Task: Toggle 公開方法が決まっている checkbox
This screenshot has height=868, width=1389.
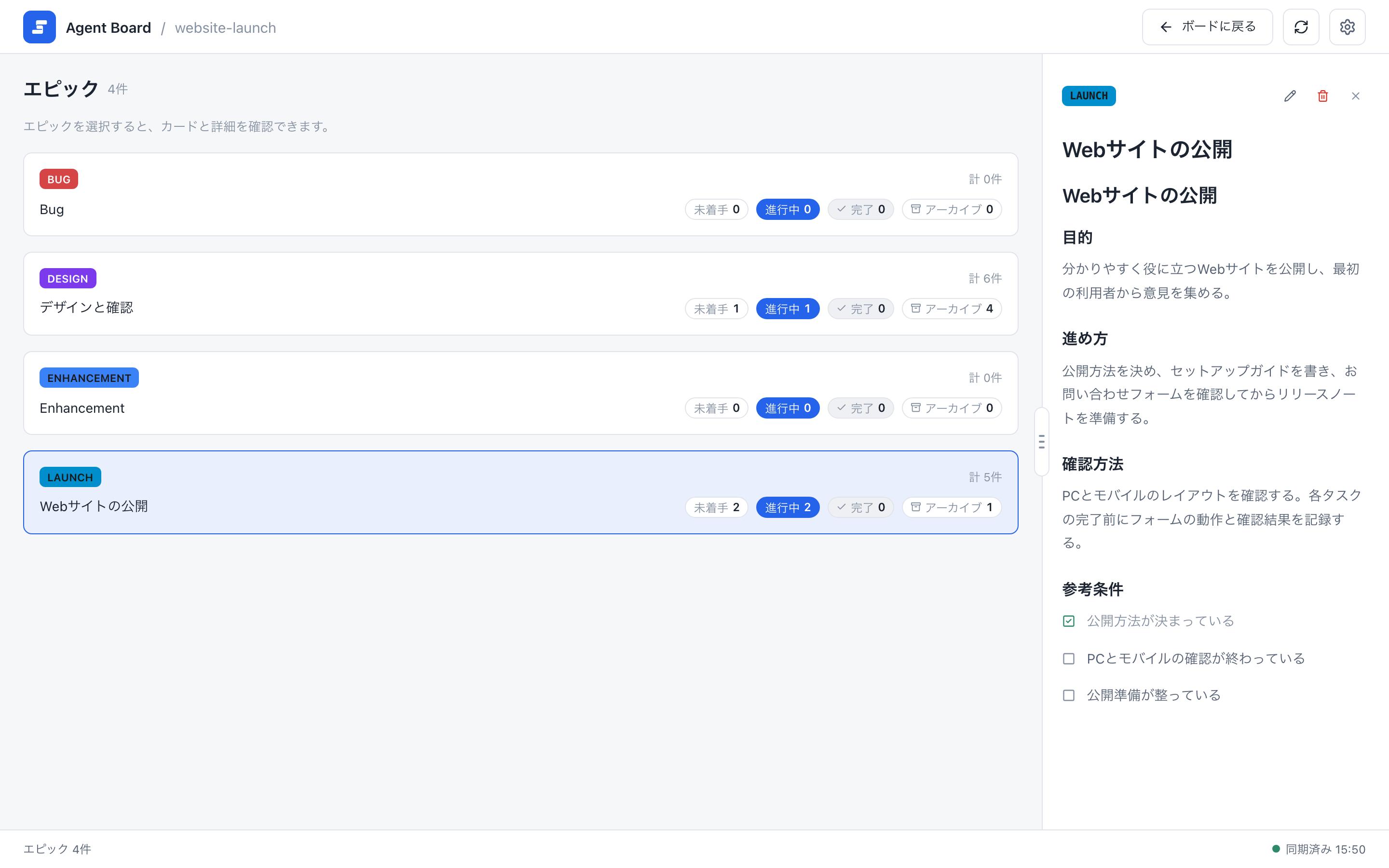Action: point(1068,621)
